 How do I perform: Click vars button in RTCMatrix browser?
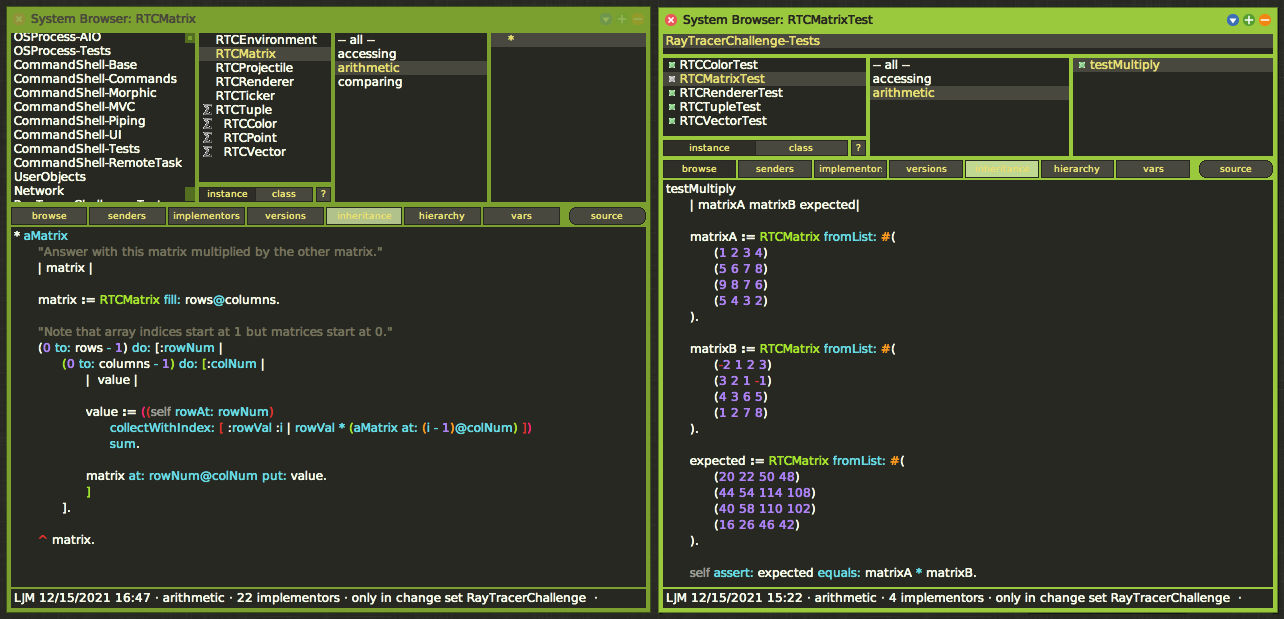pyautogui.click(x=521, y=216)
